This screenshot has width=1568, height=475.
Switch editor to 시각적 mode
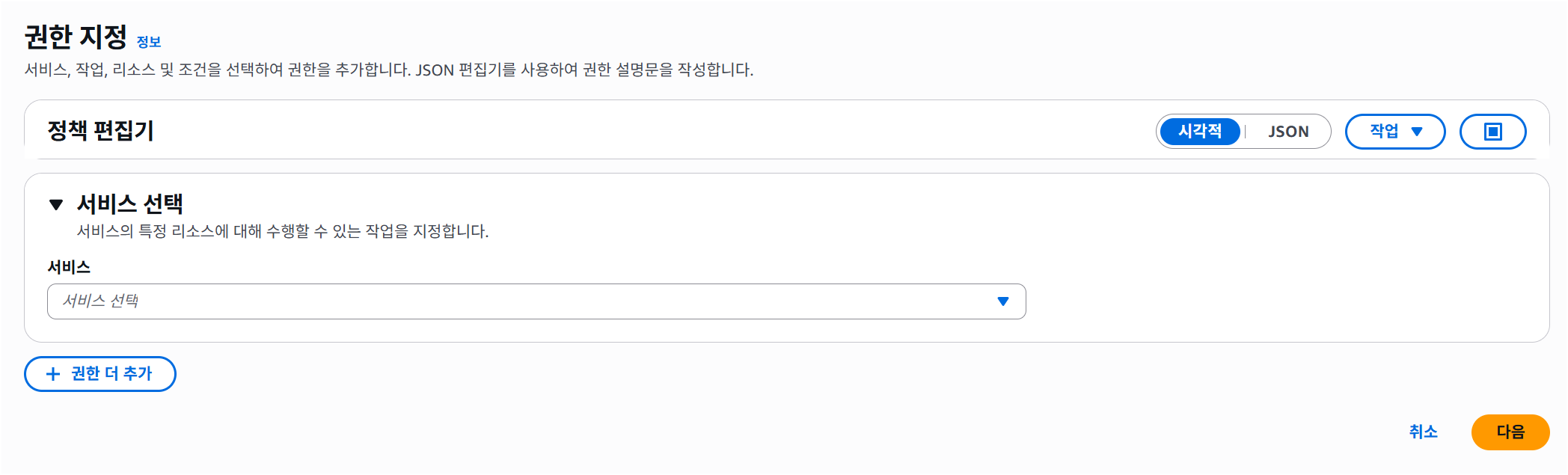pyautogui.click(x=1200, y=132)
